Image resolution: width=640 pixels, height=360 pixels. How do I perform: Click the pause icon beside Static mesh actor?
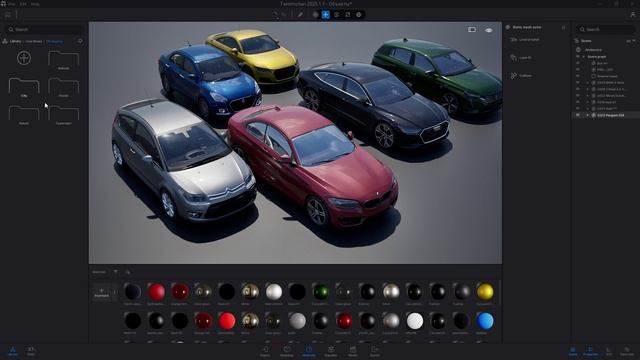pos(564,27)
